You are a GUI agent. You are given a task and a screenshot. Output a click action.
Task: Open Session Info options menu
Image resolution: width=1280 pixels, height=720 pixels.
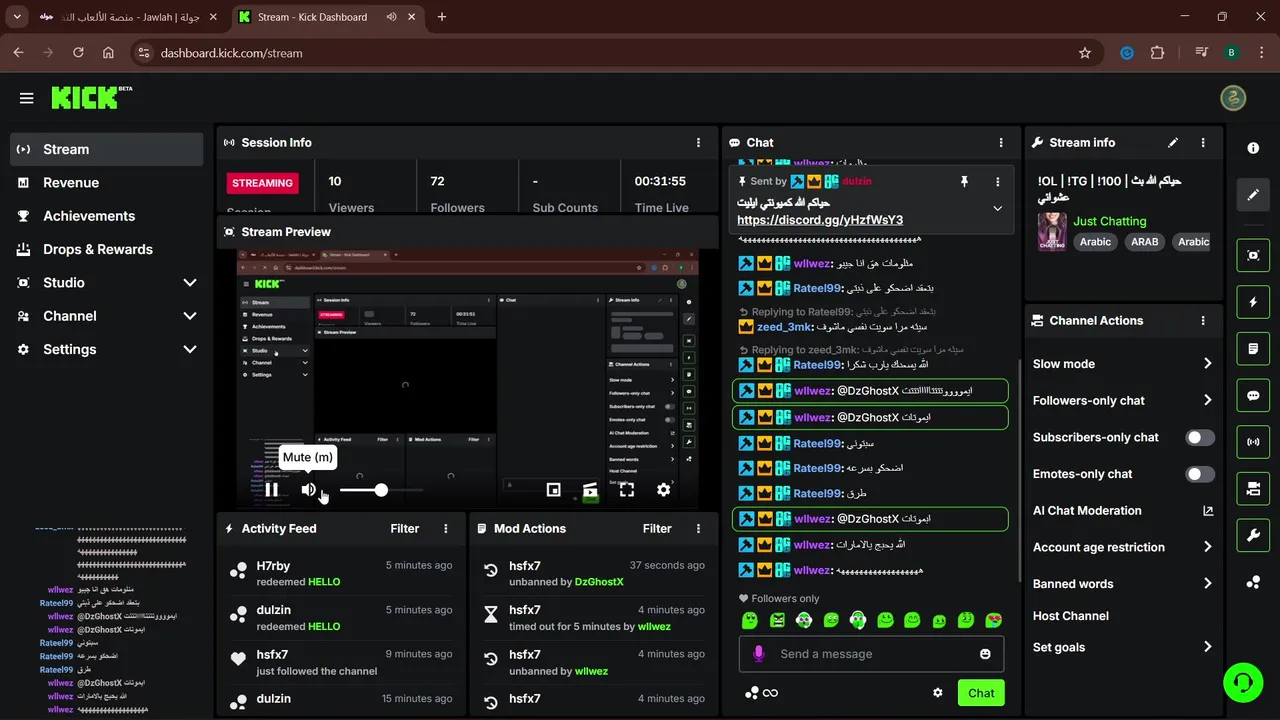[x=698, y=143]
